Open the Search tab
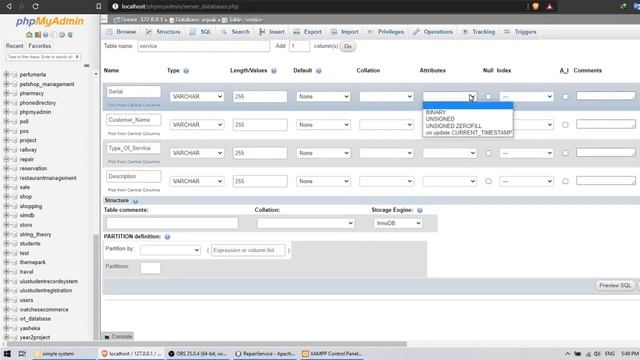Screen dimensions: 640x360 235,32
